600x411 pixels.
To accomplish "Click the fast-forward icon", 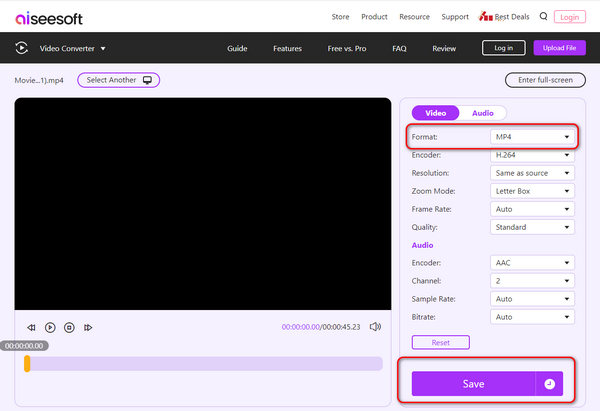I will (x=88, y=327).
